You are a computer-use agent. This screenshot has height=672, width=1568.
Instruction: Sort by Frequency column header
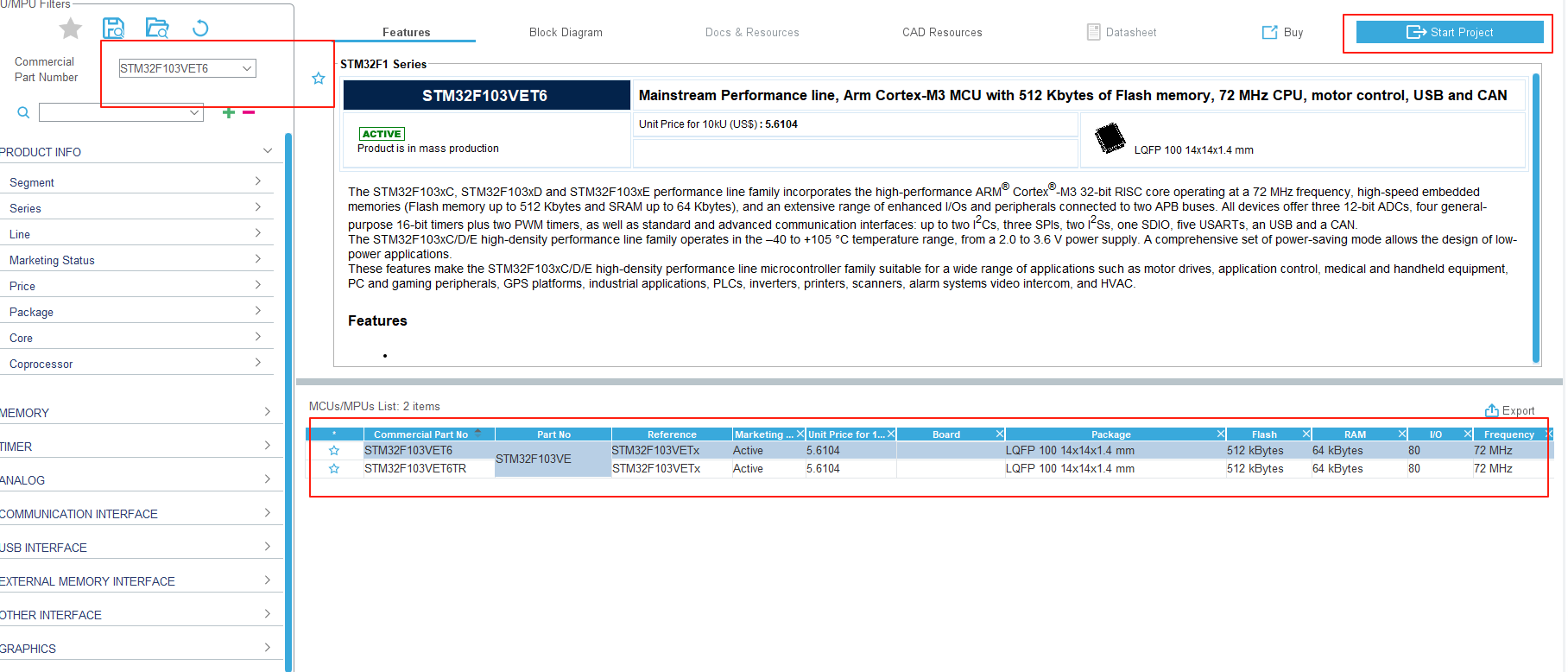(1509, 434)
